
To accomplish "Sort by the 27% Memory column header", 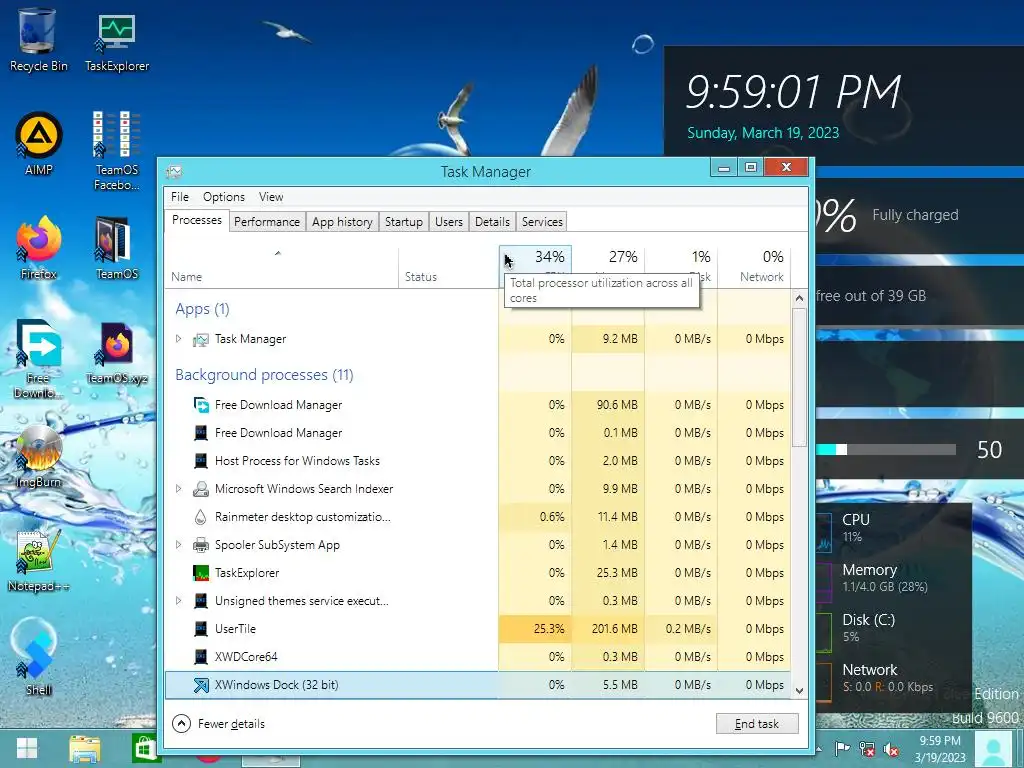I will (608, 267).
